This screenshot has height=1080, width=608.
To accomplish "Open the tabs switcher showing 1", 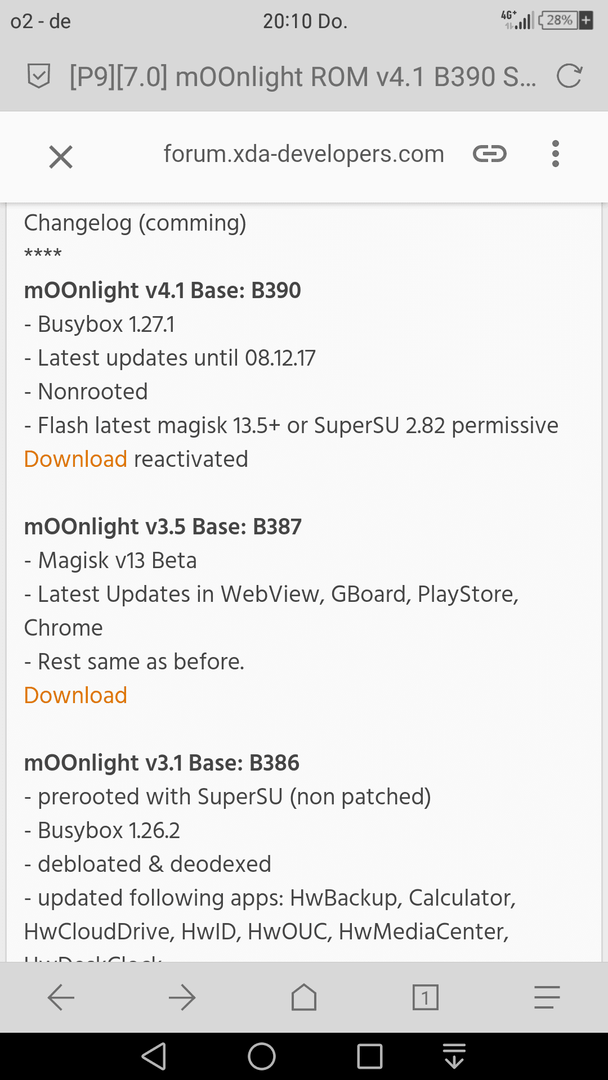I will [x=426, y=997].
